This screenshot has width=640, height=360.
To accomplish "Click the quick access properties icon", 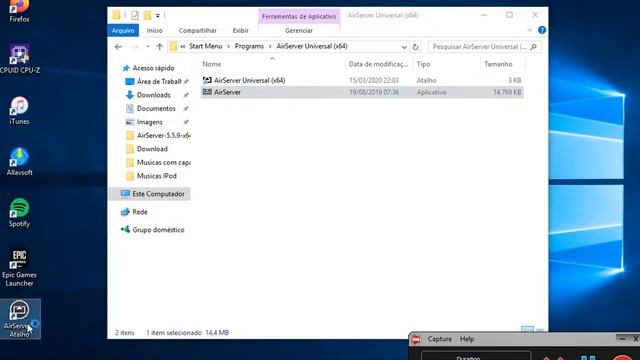I will click(135, 16).
